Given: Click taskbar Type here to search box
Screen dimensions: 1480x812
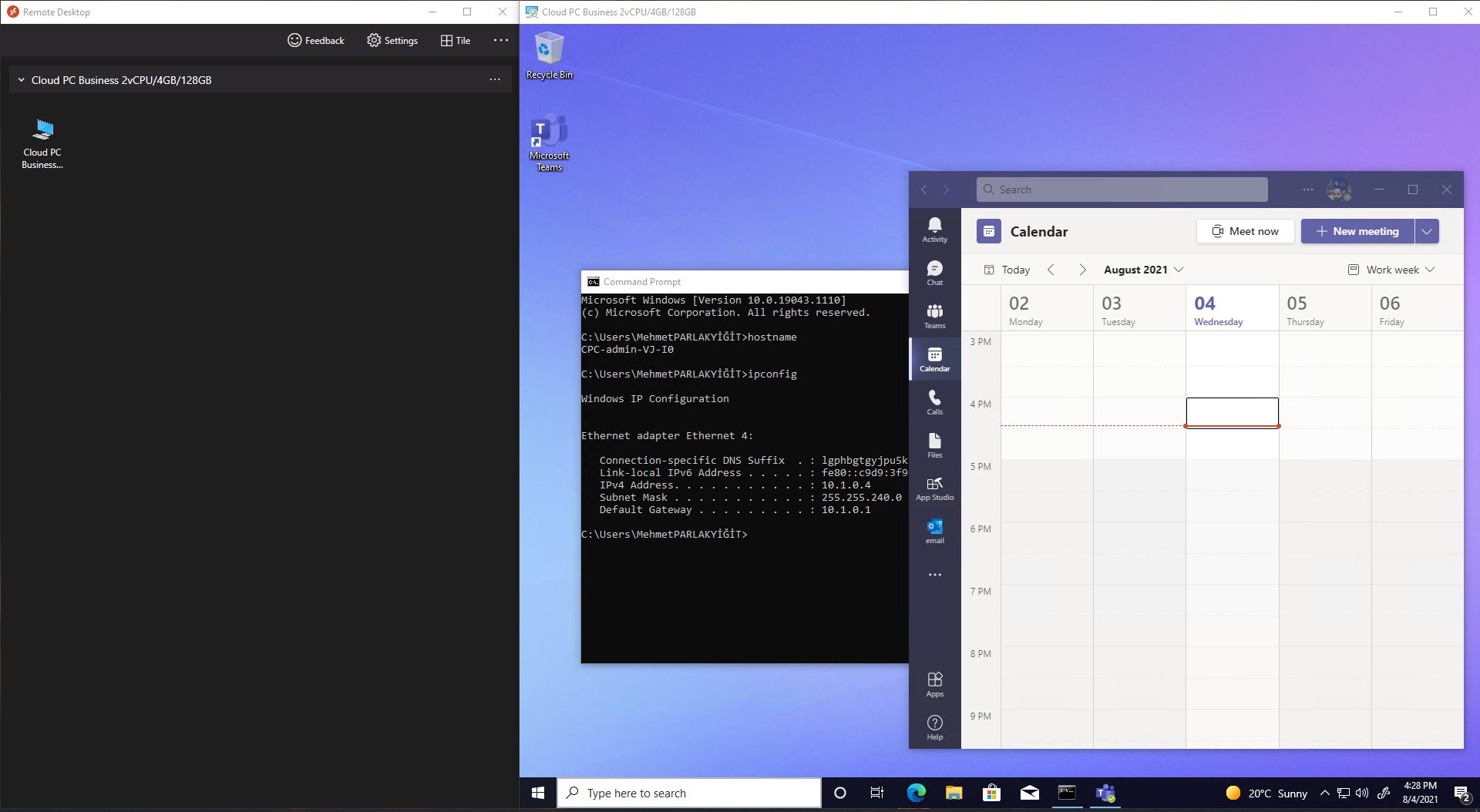Looking at the screenshot, I should click(689, 793).
